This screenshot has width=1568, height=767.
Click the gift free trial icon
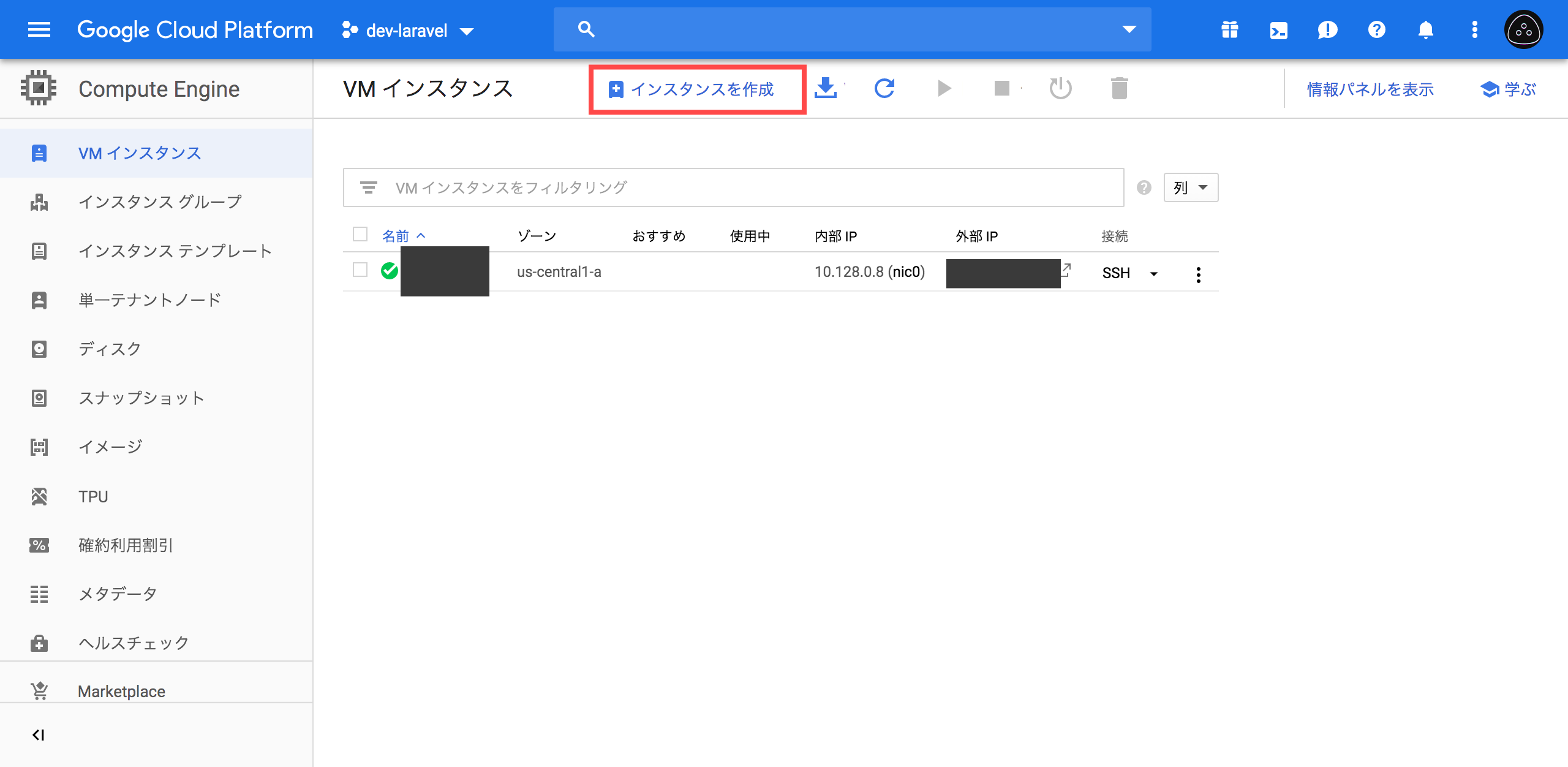(1229, 30)
